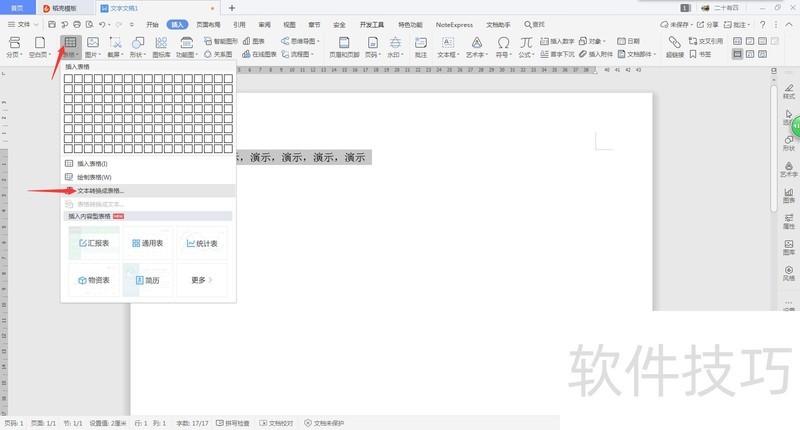Click the Find (查找) search box
The height and width of the screenshot is (430, 800).
[535, 24]
